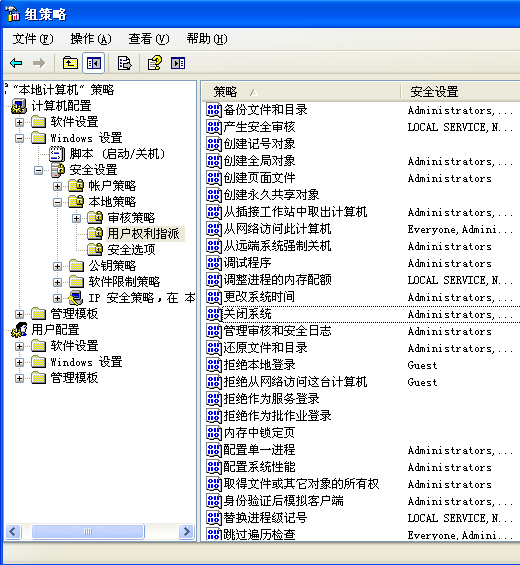Open the 帮助(H) menu
520x565 pixels.
[x=207, y=39]
